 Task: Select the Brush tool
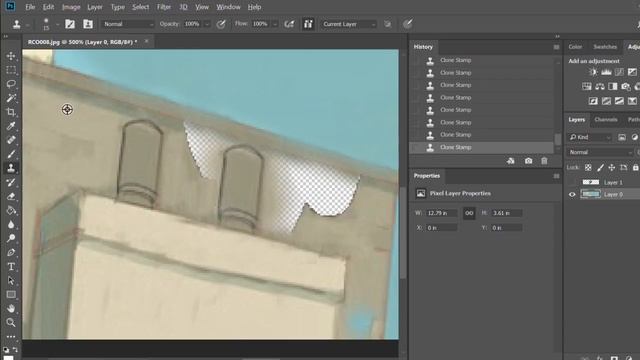(x=11, y=154)
